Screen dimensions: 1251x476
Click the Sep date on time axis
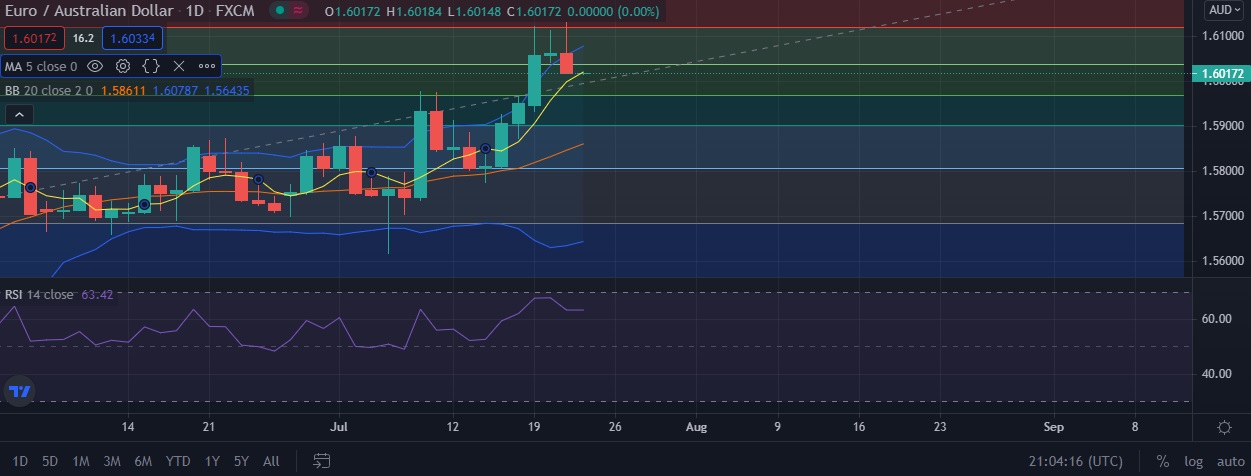coord(1052,427)
